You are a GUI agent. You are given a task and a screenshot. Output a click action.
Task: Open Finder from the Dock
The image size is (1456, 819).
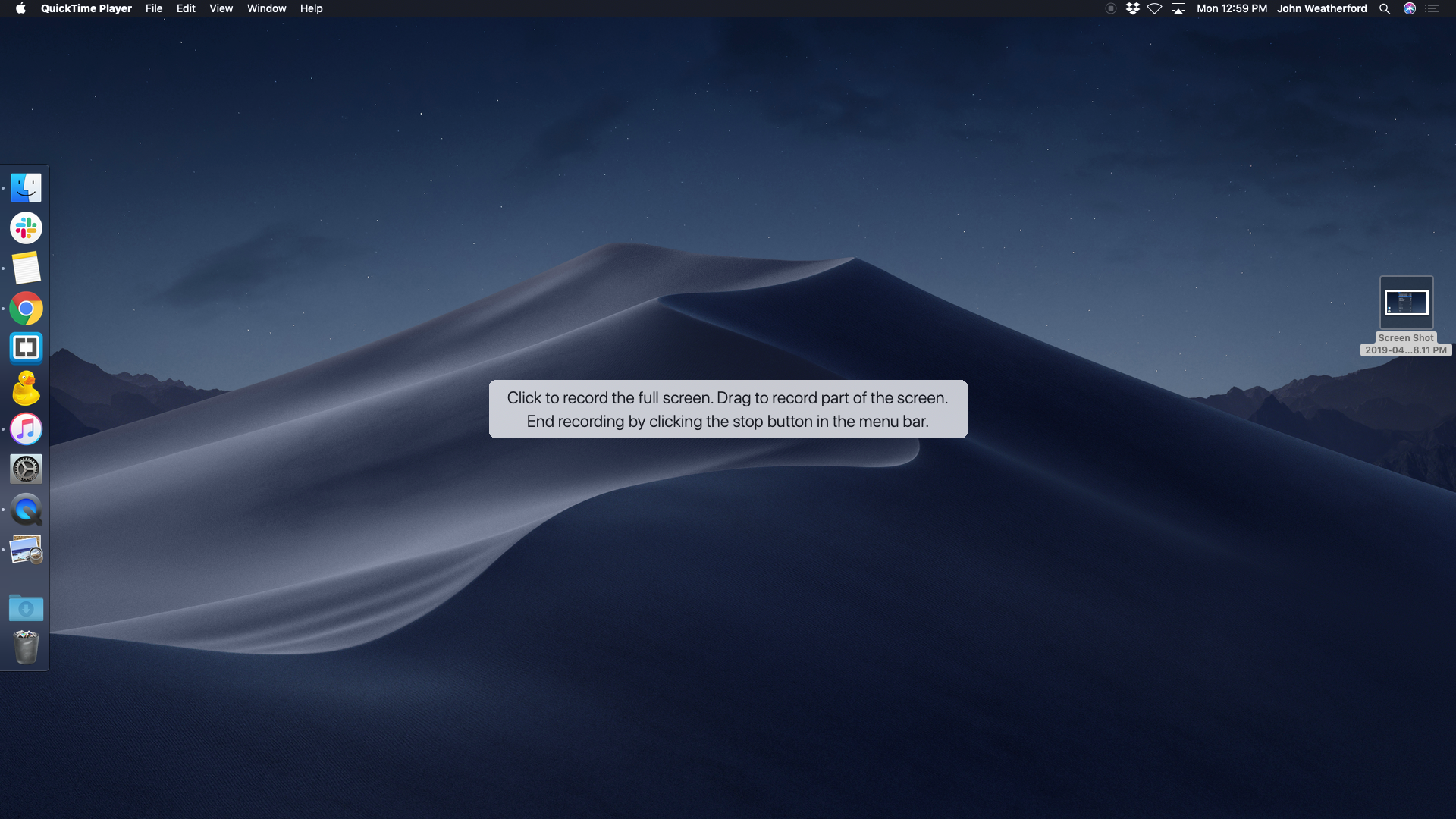point(25,187)
